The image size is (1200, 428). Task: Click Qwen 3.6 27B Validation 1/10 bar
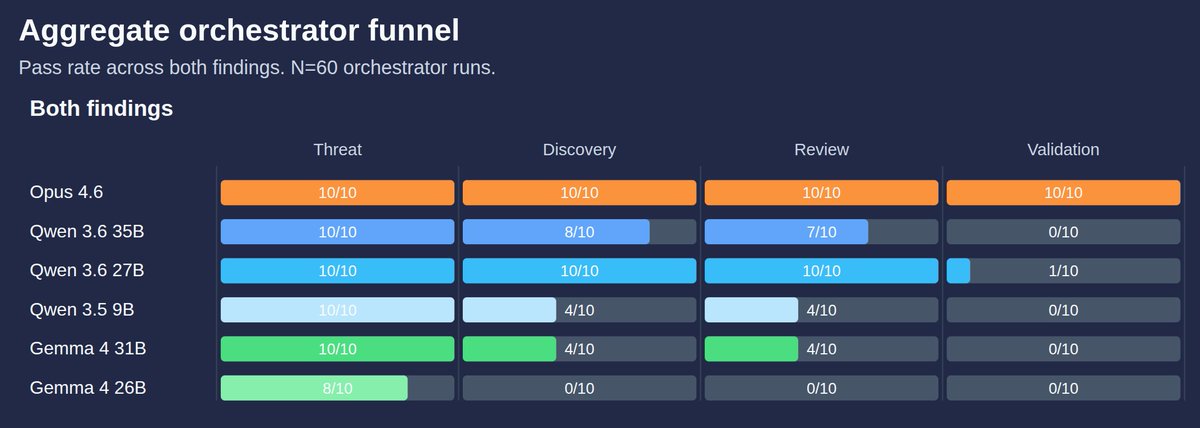pos(1063,271)
